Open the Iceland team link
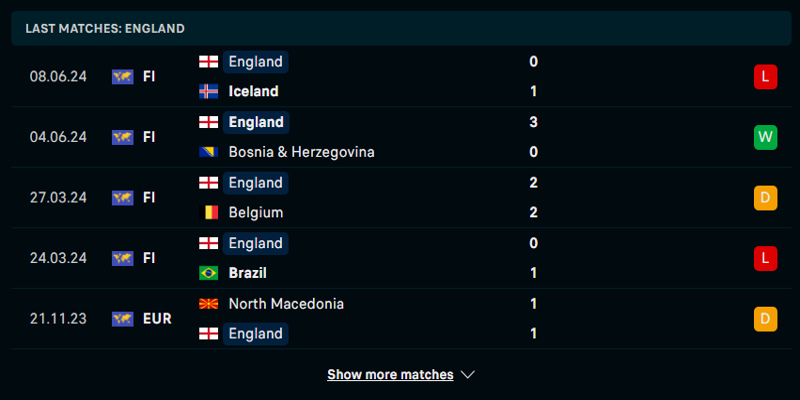 point(253,92)
